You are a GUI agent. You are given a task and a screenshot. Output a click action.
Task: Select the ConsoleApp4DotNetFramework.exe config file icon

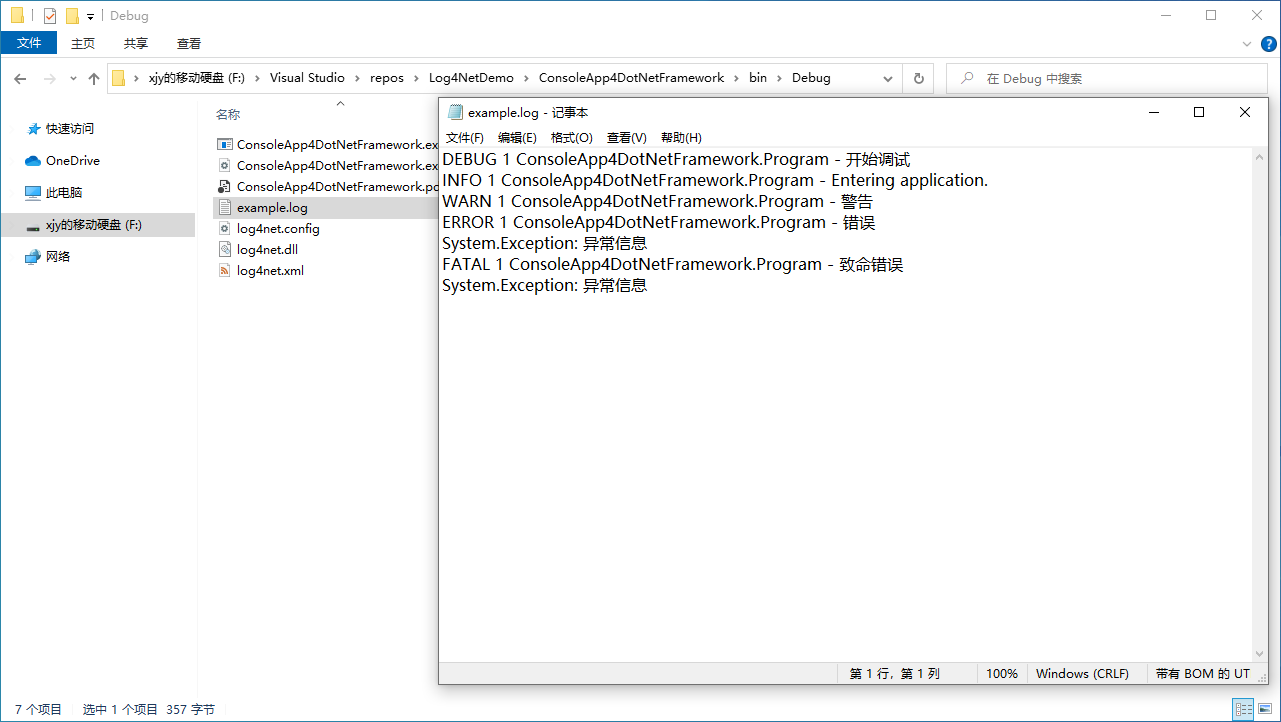tap(225, 166)
